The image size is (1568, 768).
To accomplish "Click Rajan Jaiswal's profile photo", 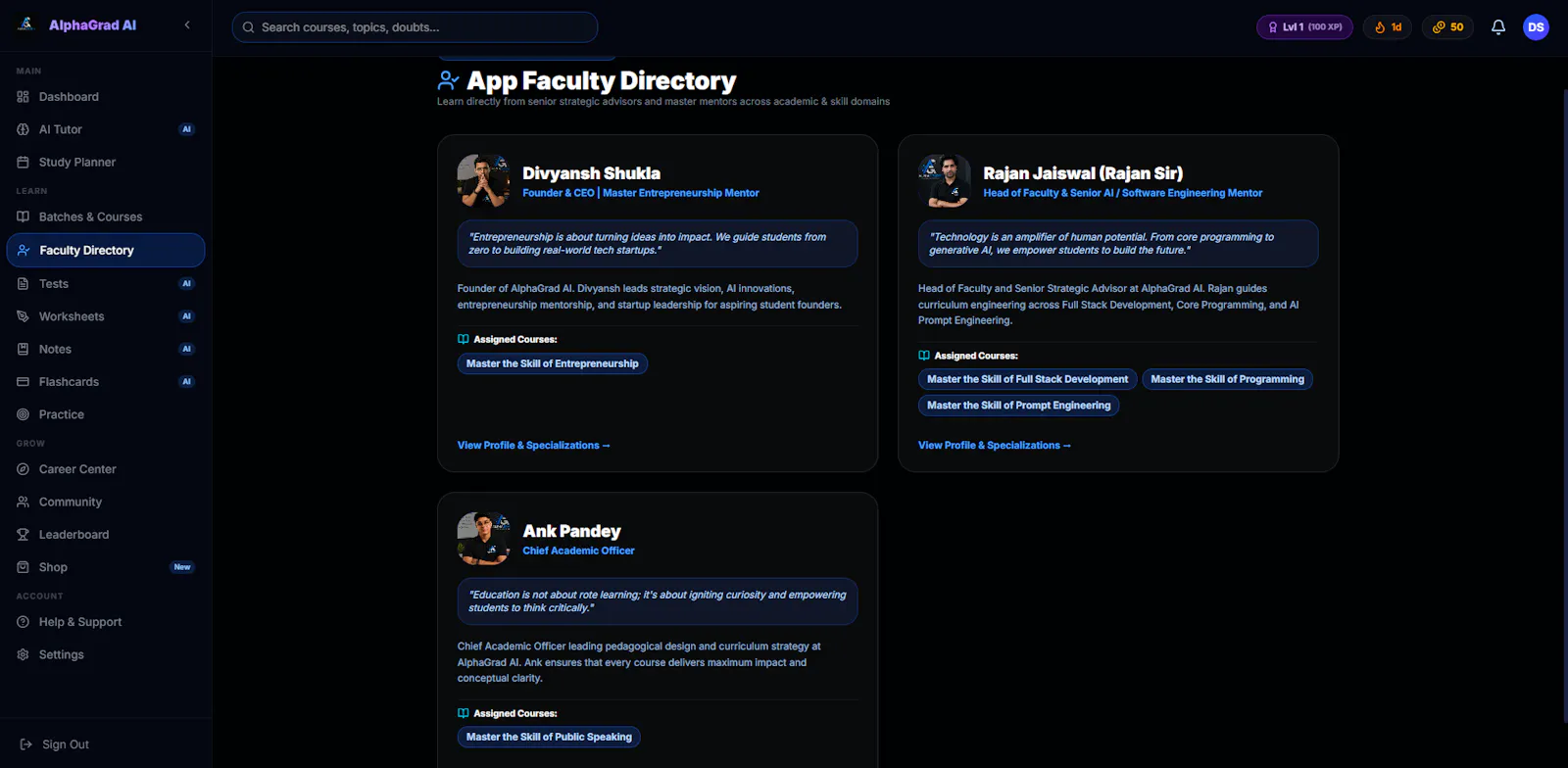I will [945, 180].
